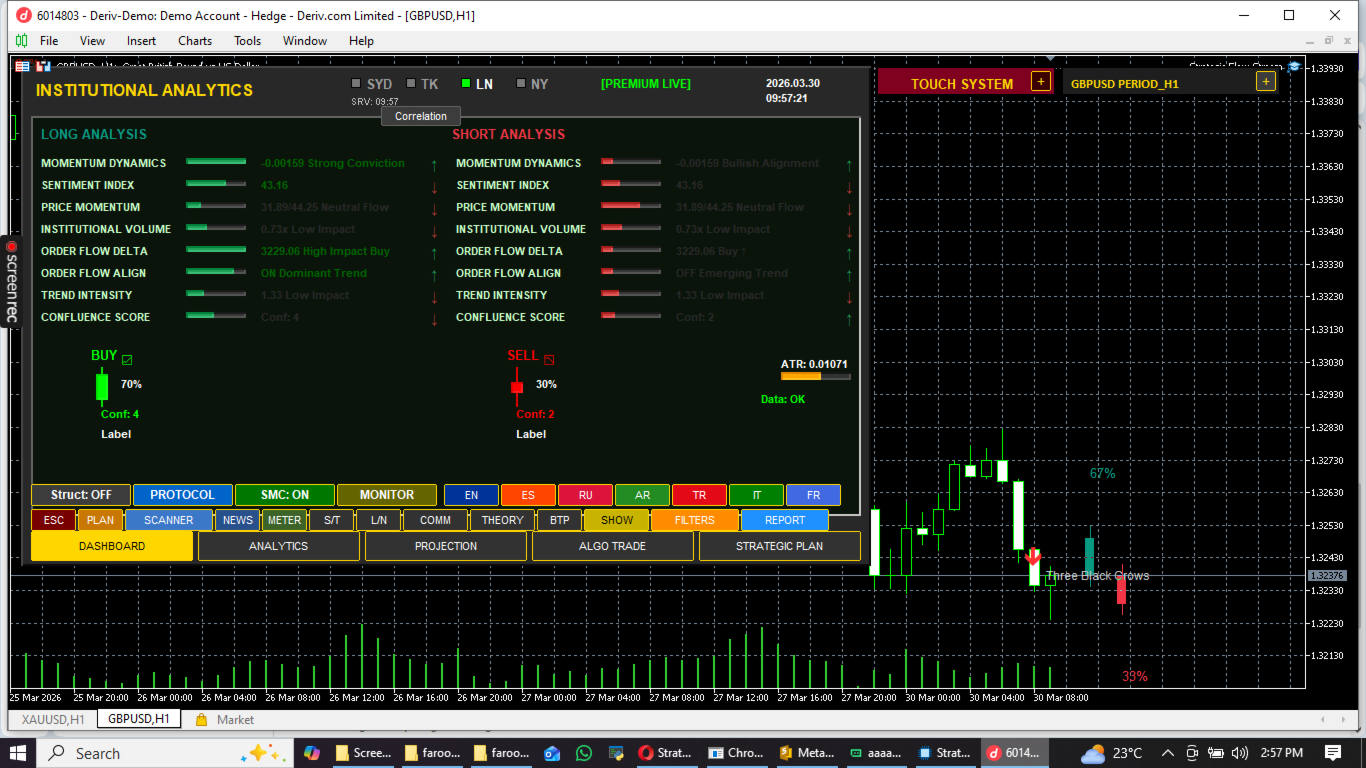Image resolution: width=1366 pixels, height=768 pixels.
Task: Open the screenrec side widget
Action: click(11, 280)
